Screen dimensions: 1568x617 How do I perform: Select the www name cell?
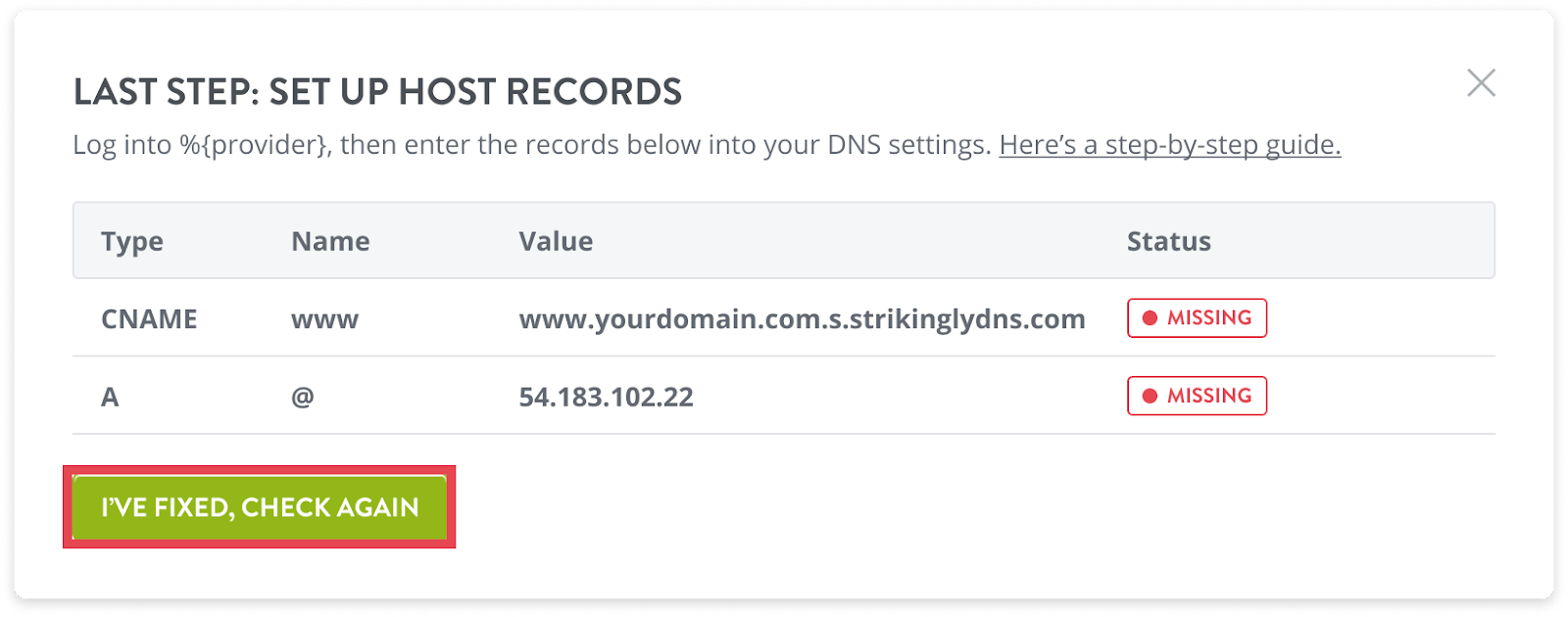tap(324, 320)
